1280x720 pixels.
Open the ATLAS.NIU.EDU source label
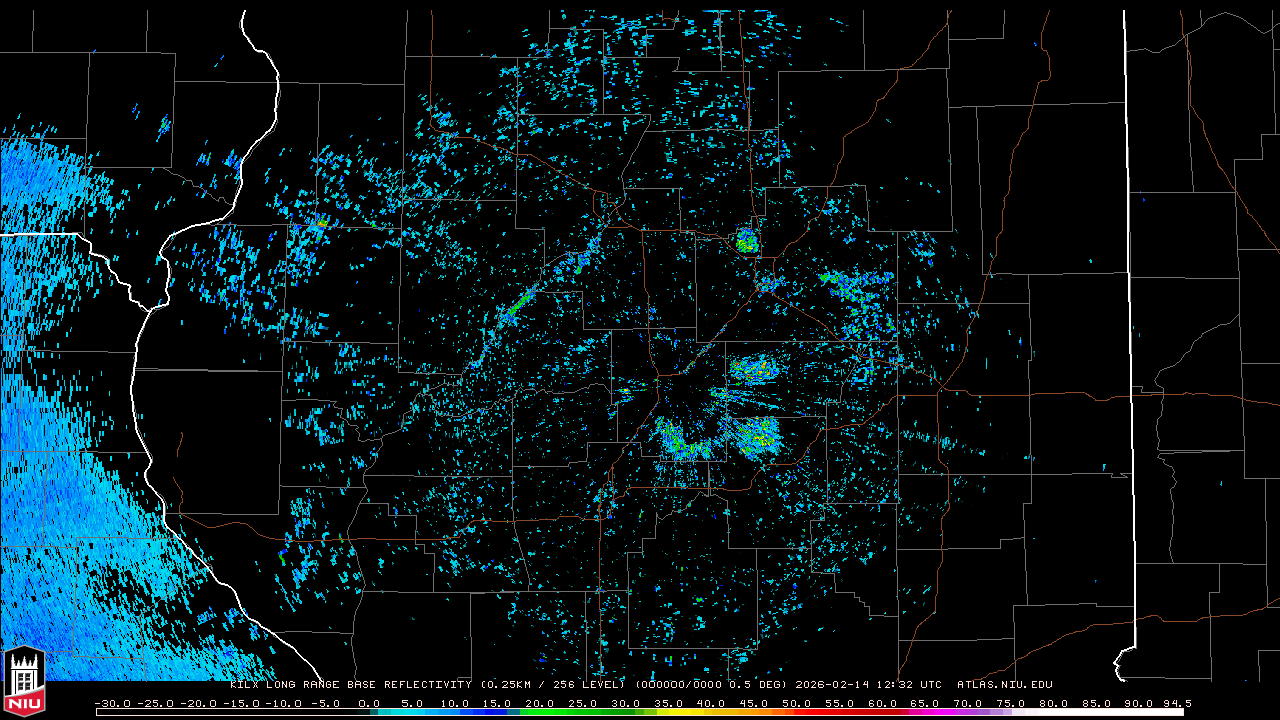[x=1004, y=685]
